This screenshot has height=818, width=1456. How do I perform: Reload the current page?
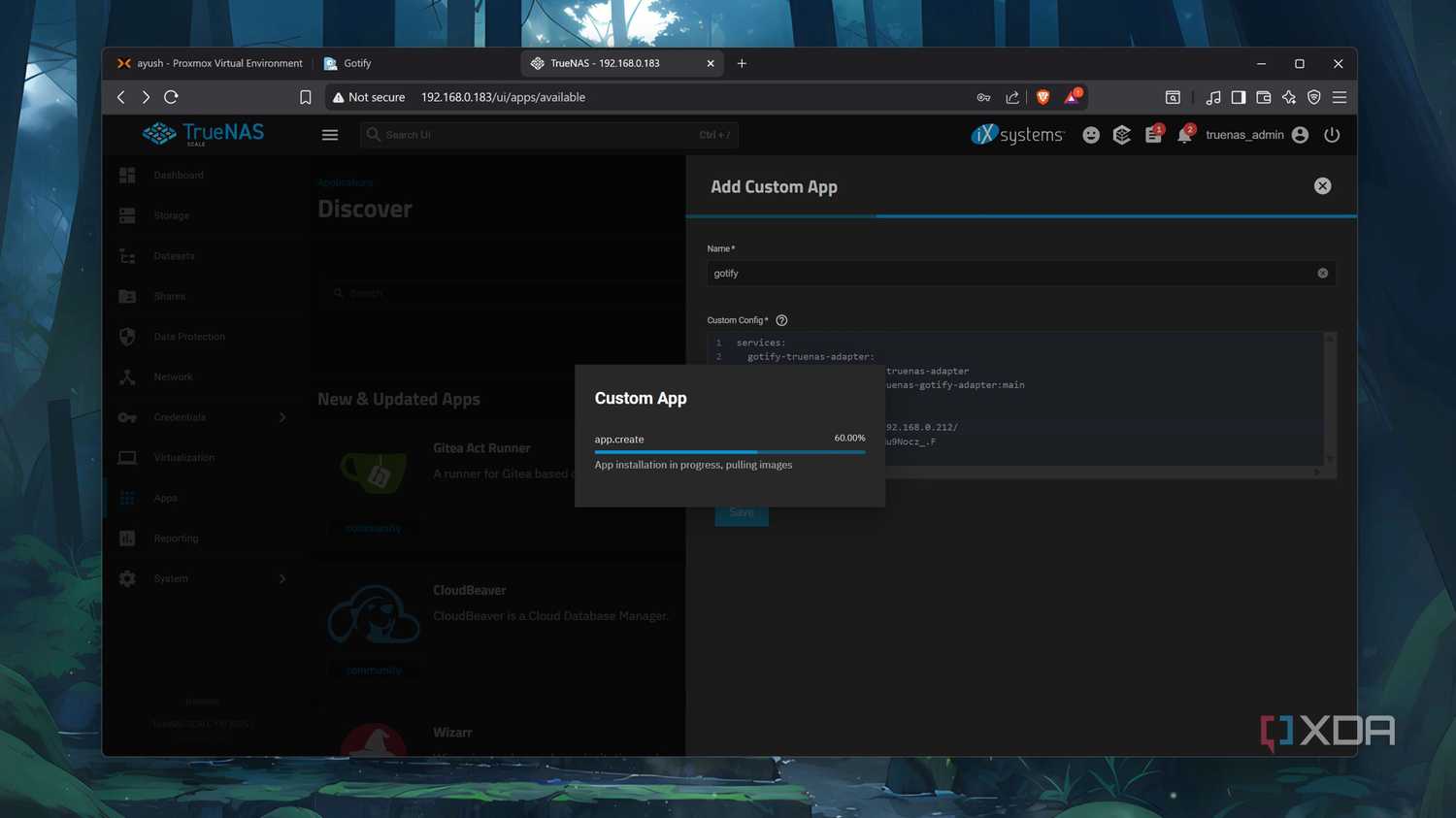171,97
